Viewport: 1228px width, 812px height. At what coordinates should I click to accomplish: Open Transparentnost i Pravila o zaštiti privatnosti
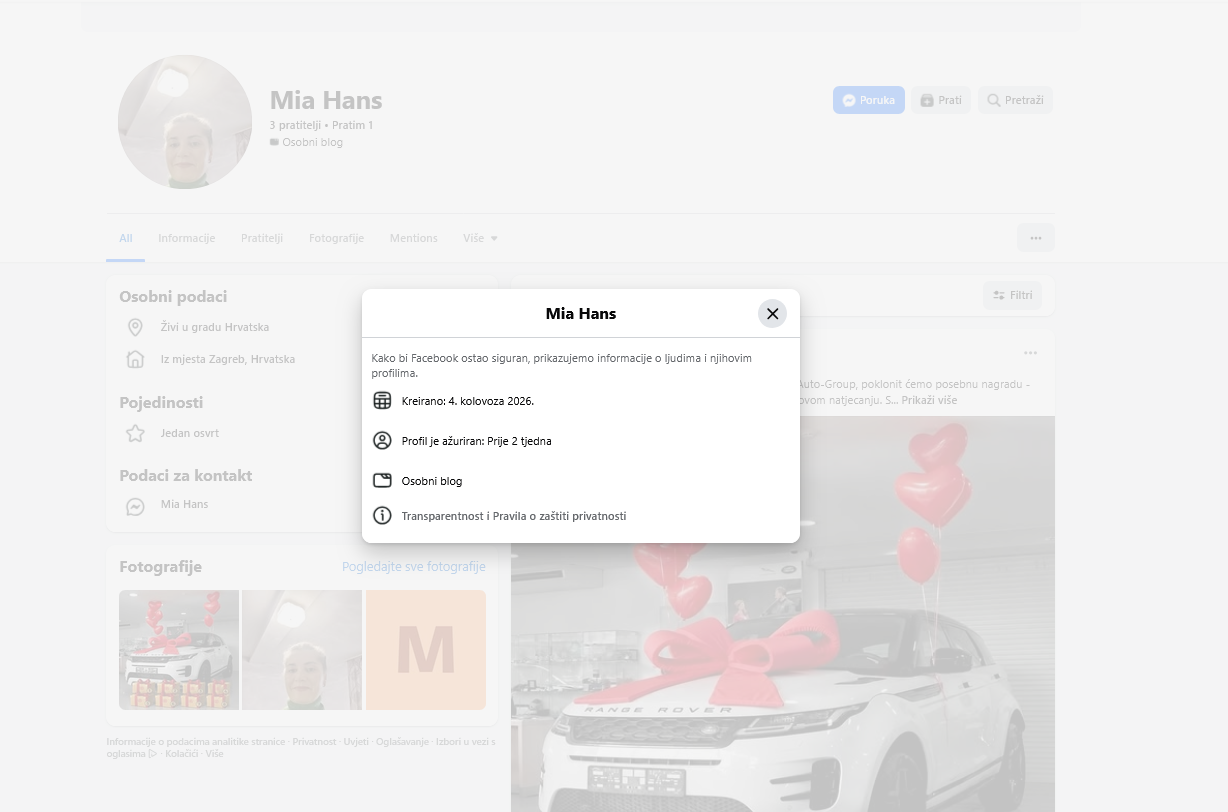(x=513, y=516)
